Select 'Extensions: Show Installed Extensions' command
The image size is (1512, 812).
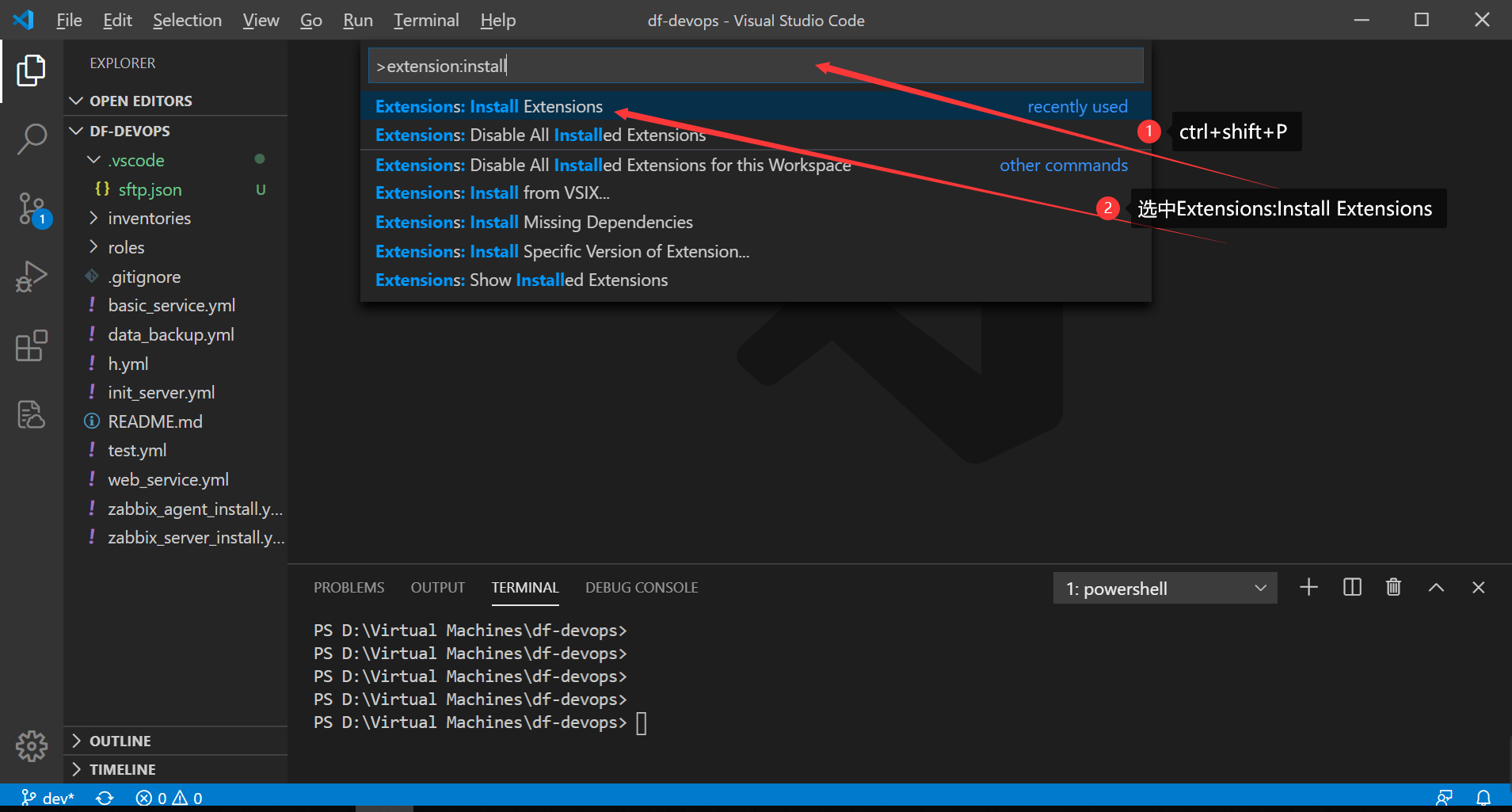point(520,280)
